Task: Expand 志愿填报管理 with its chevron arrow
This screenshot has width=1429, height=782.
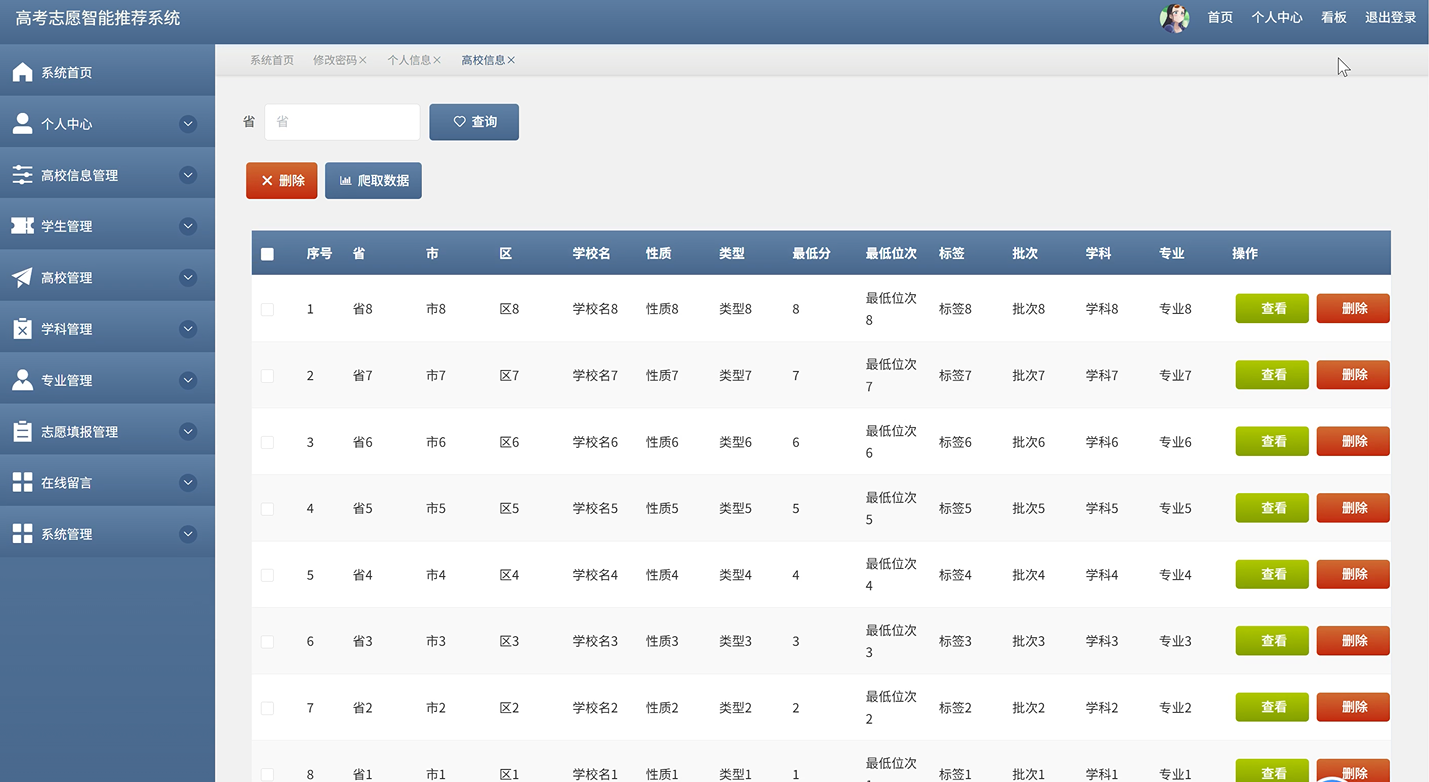Action: pyautogui.click(x=188, y=431)
